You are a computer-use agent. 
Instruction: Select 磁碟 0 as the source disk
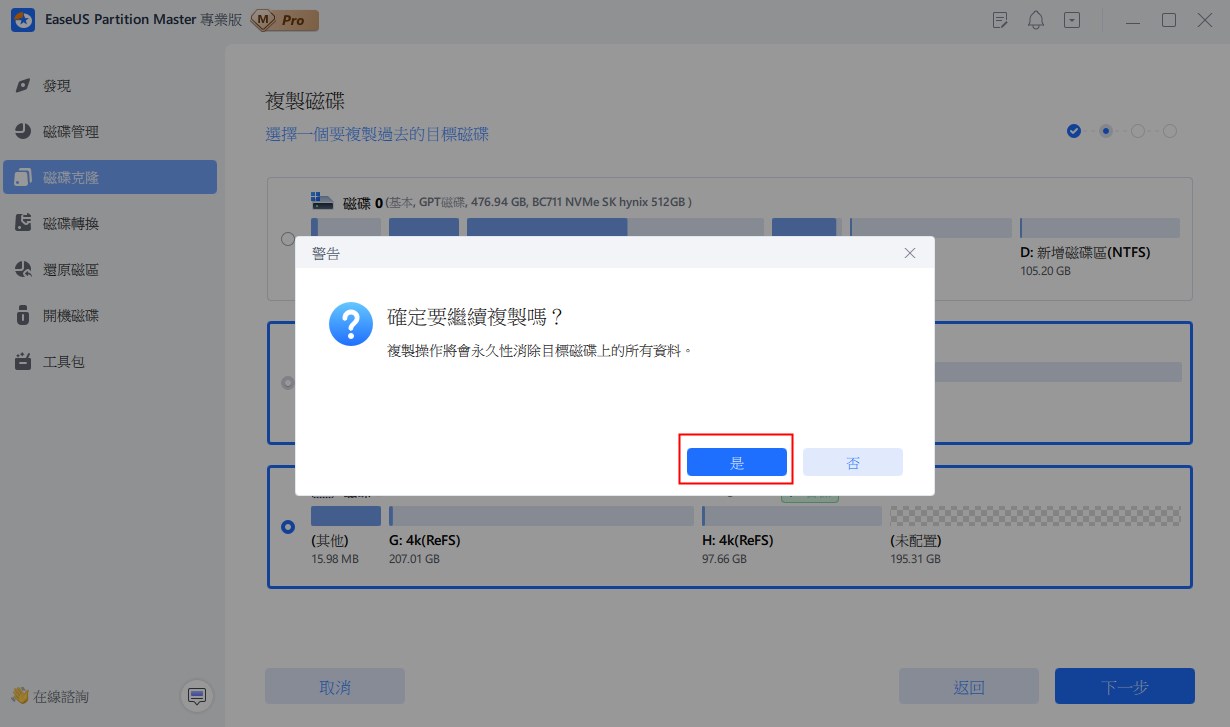coord(288,239)
